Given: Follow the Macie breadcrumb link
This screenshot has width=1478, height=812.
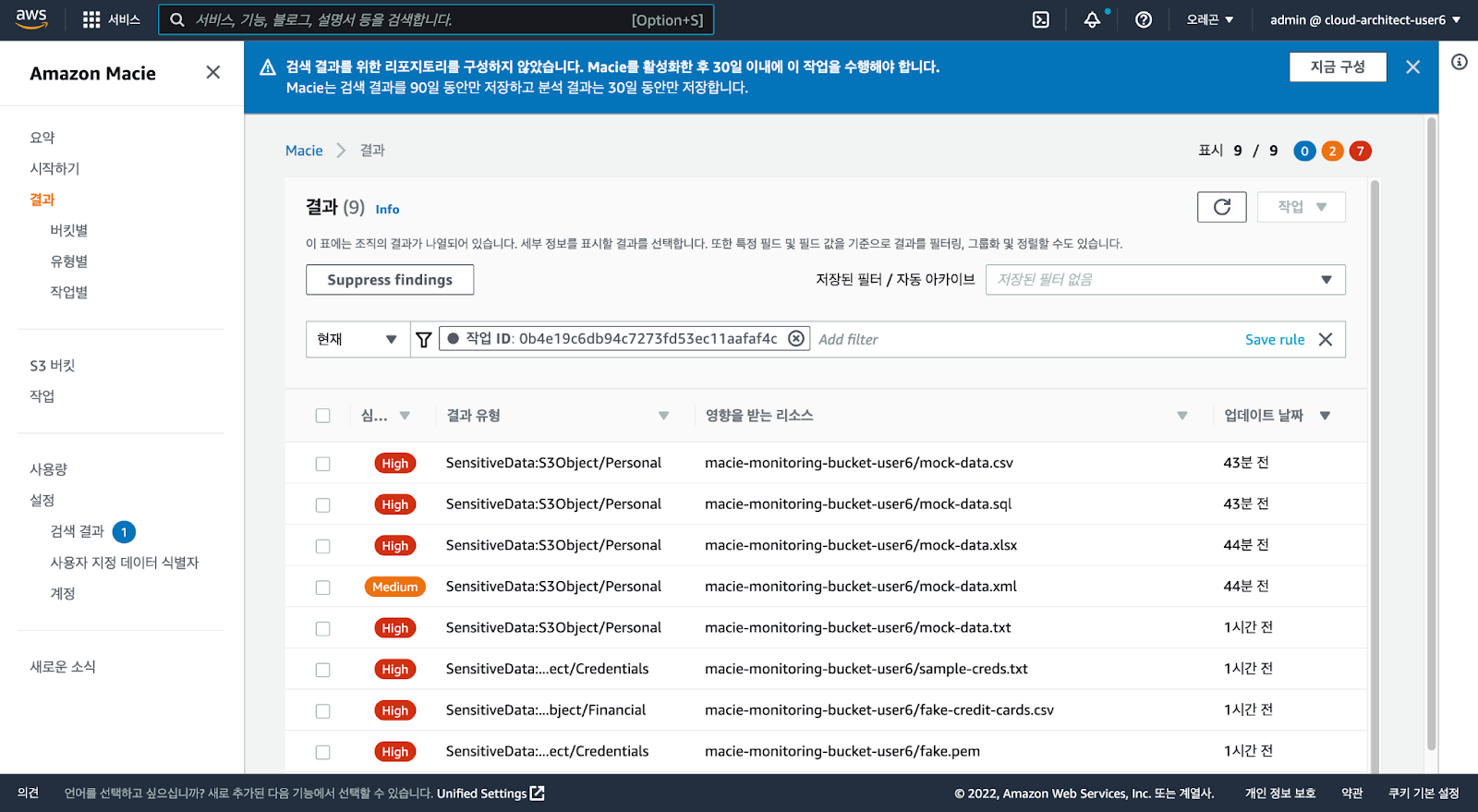Looking at the screenshot, I should click(304, 151).
